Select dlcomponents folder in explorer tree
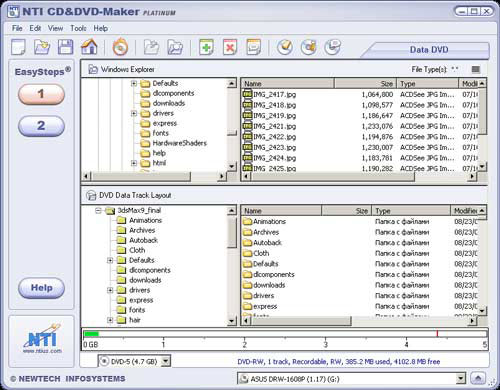The height and width of the screenshot is (390, 500). pyautogui.click(x=167, y=93)
